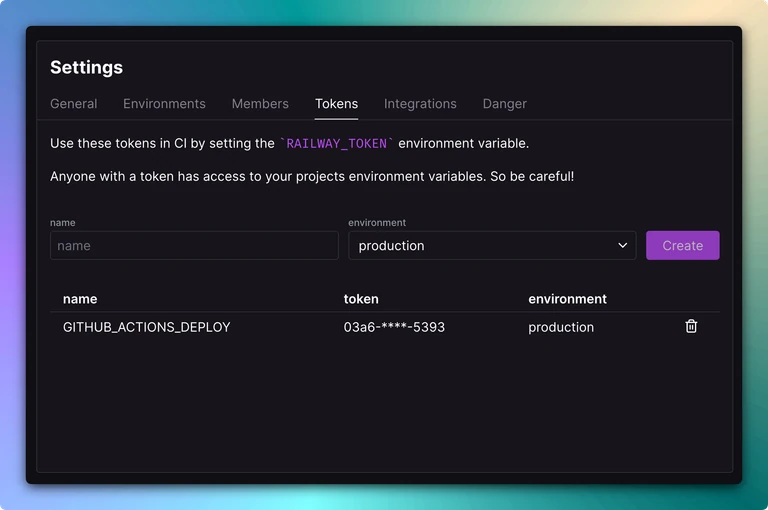
Task: Click the 'environment' table column header
Action: 567,299
